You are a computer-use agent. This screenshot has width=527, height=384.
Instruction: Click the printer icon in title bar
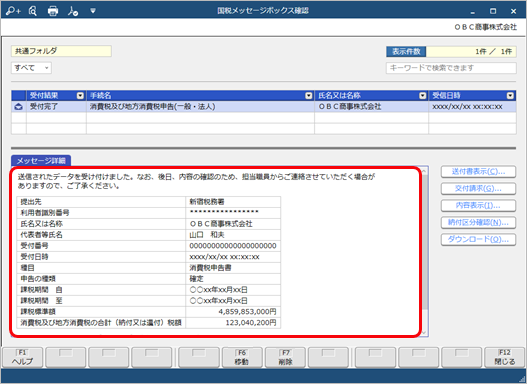(53, 11)
